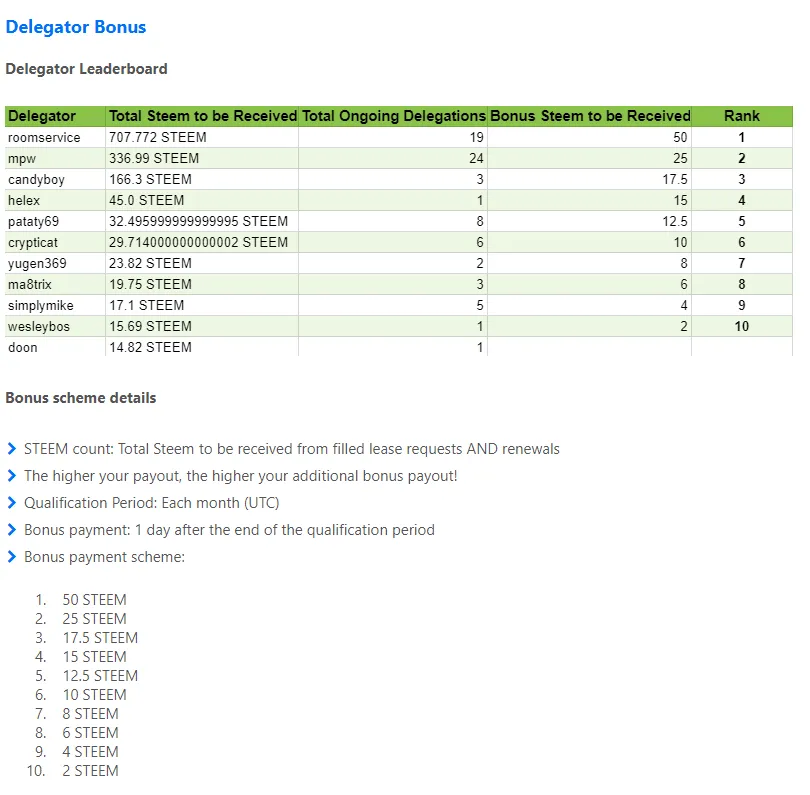Click the Delegator Bonus heading

coord(76,27)
